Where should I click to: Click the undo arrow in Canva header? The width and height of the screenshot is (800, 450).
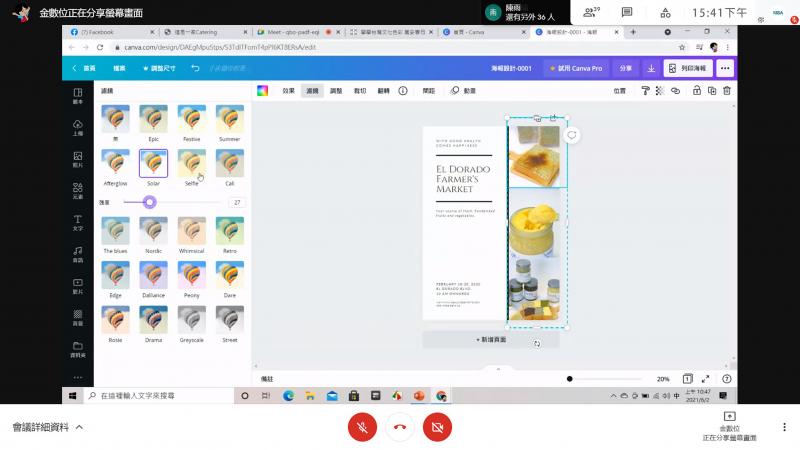click(195, 68)
